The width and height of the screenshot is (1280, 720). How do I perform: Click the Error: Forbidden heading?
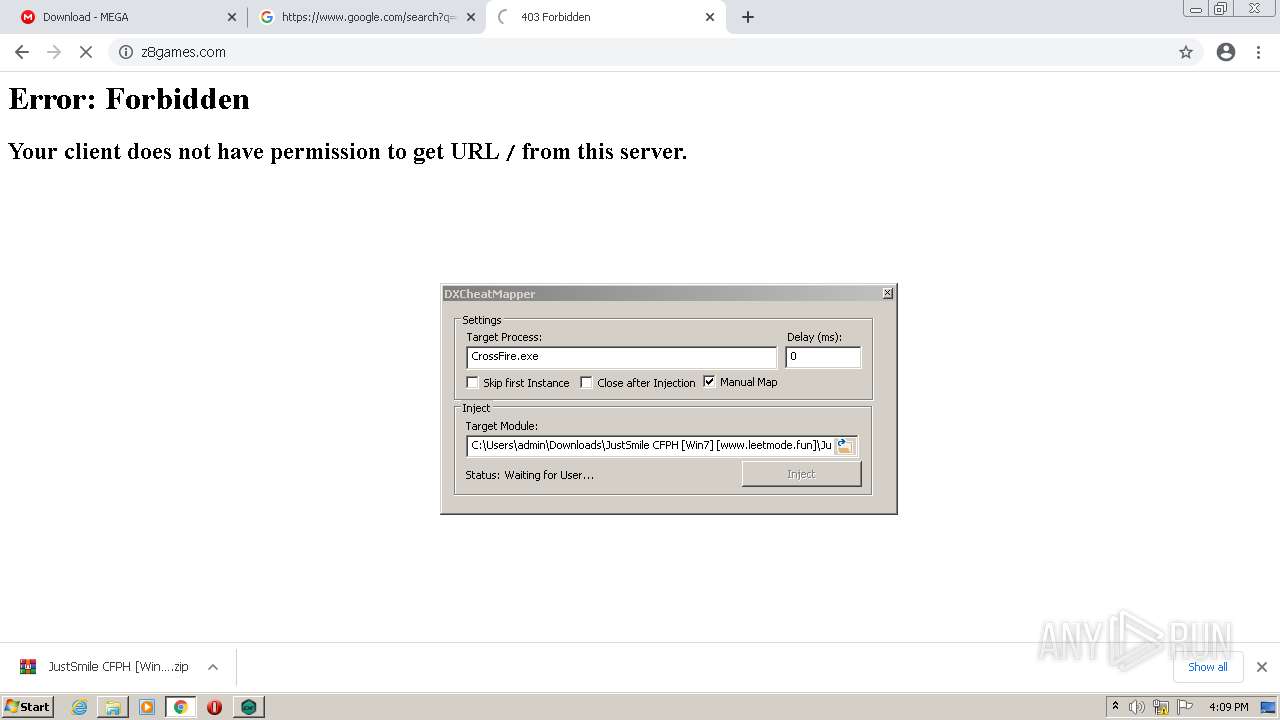click(129, 99)
